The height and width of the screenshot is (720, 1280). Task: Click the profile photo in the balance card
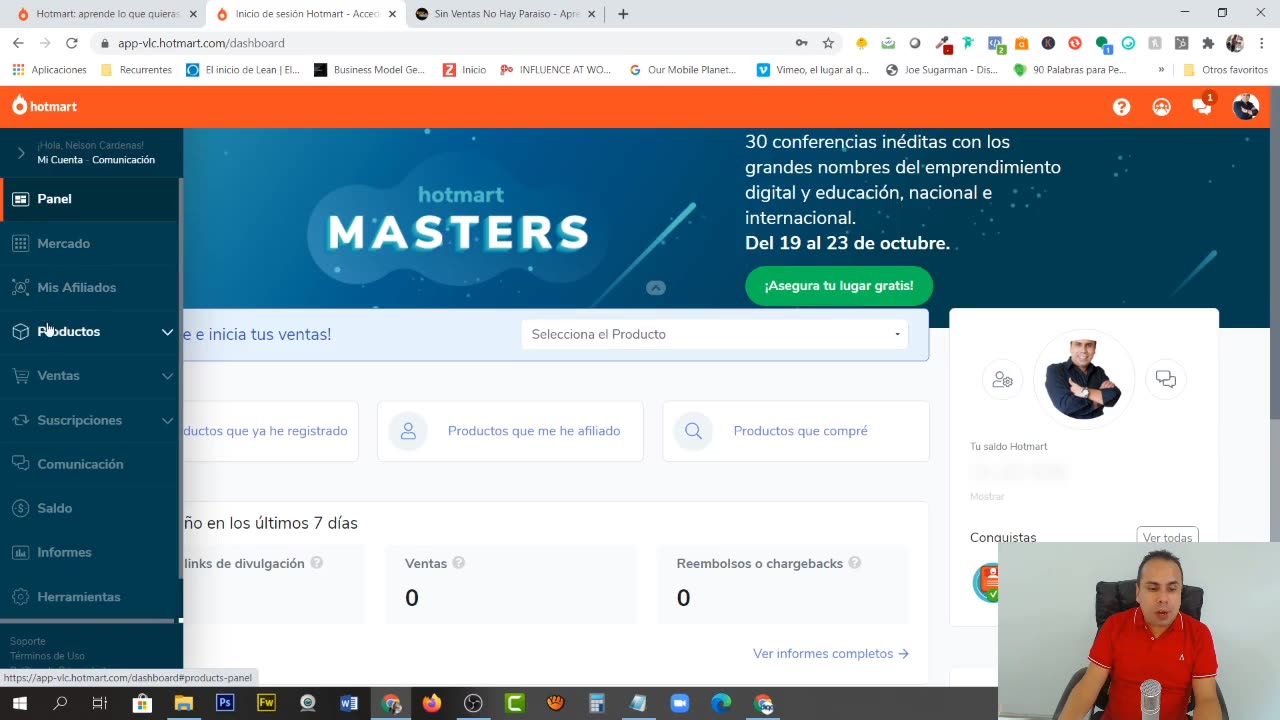coord(1083,379)
